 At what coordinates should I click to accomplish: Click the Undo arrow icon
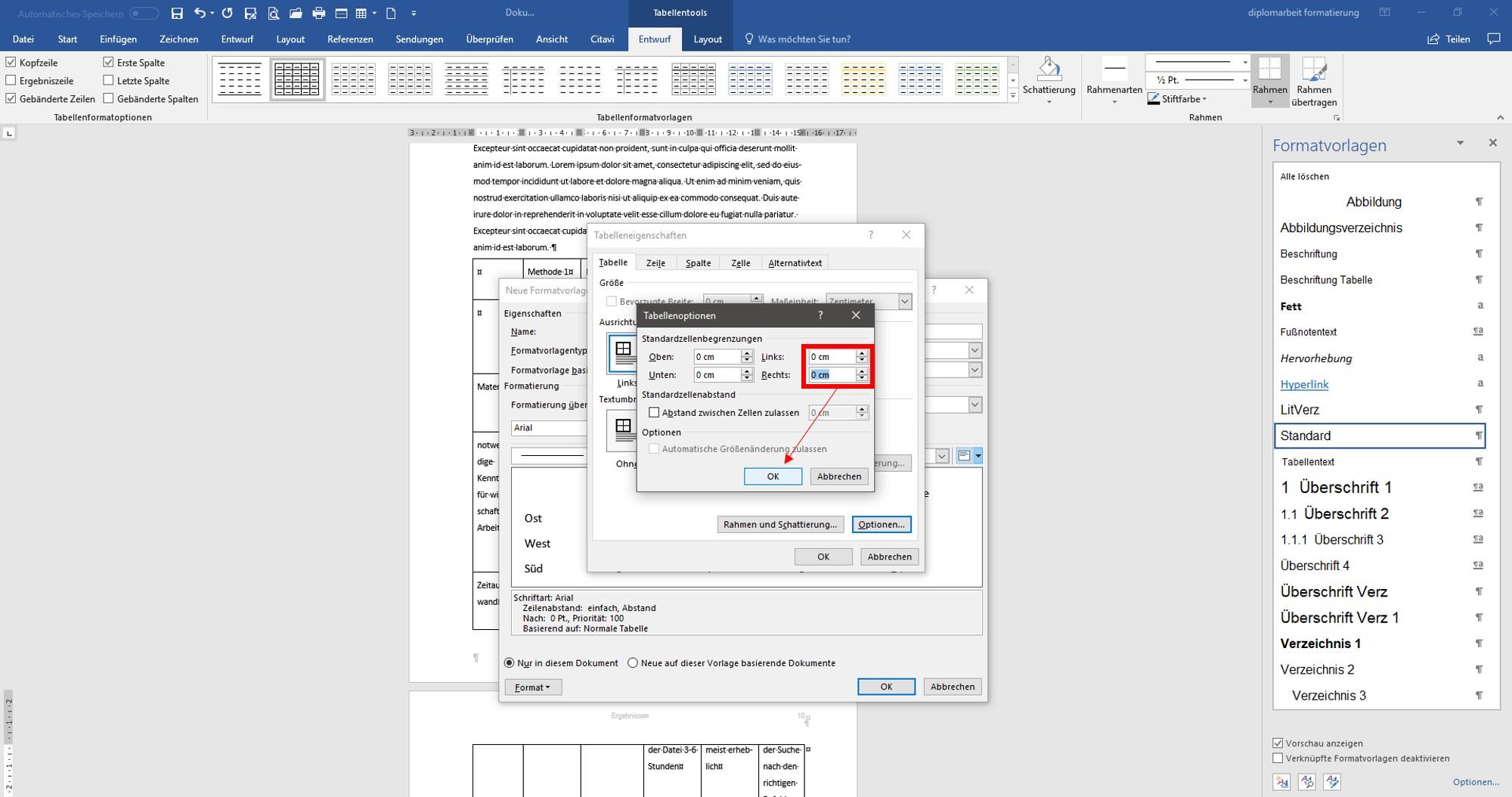tap(200, 13)
